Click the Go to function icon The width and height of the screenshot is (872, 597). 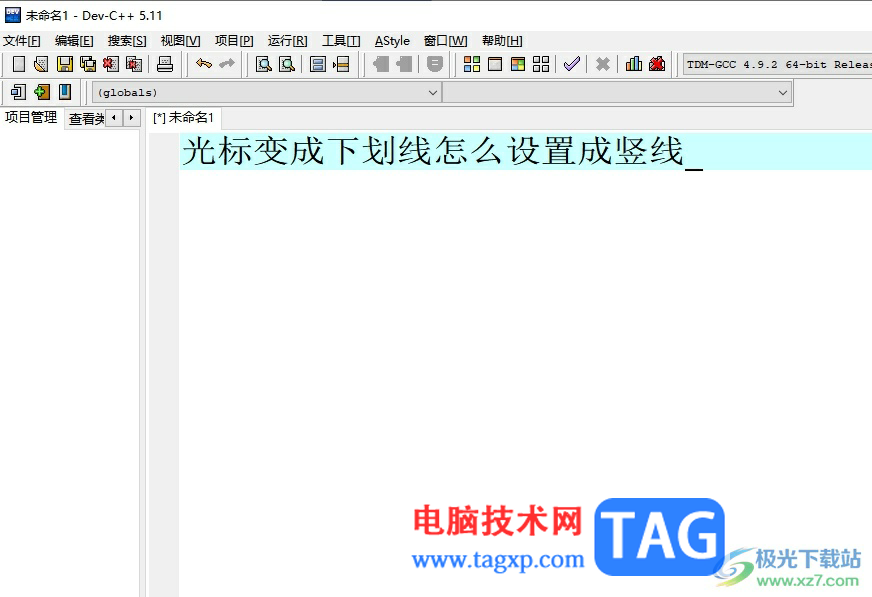click(x=318, y=64)
